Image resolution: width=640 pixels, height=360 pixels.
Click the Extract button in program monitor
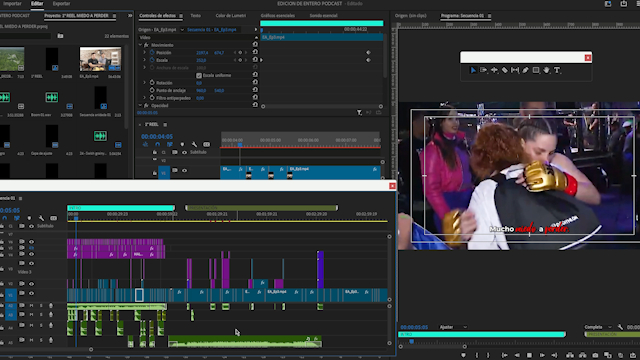click(582, 355)
